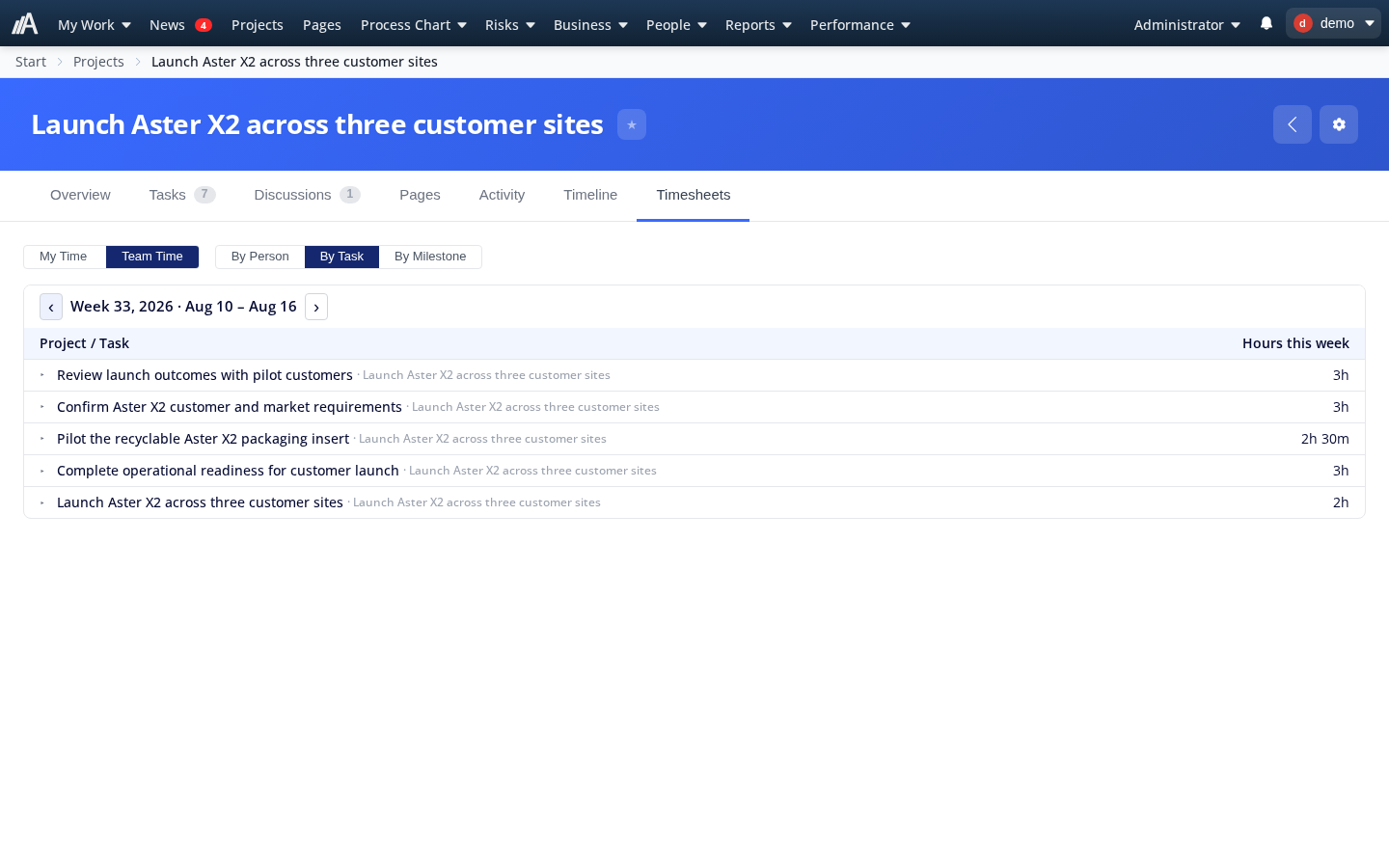Open the notifications bell
The image size is (1389, 868).
pyautogui.click(x=1266, y=23)
